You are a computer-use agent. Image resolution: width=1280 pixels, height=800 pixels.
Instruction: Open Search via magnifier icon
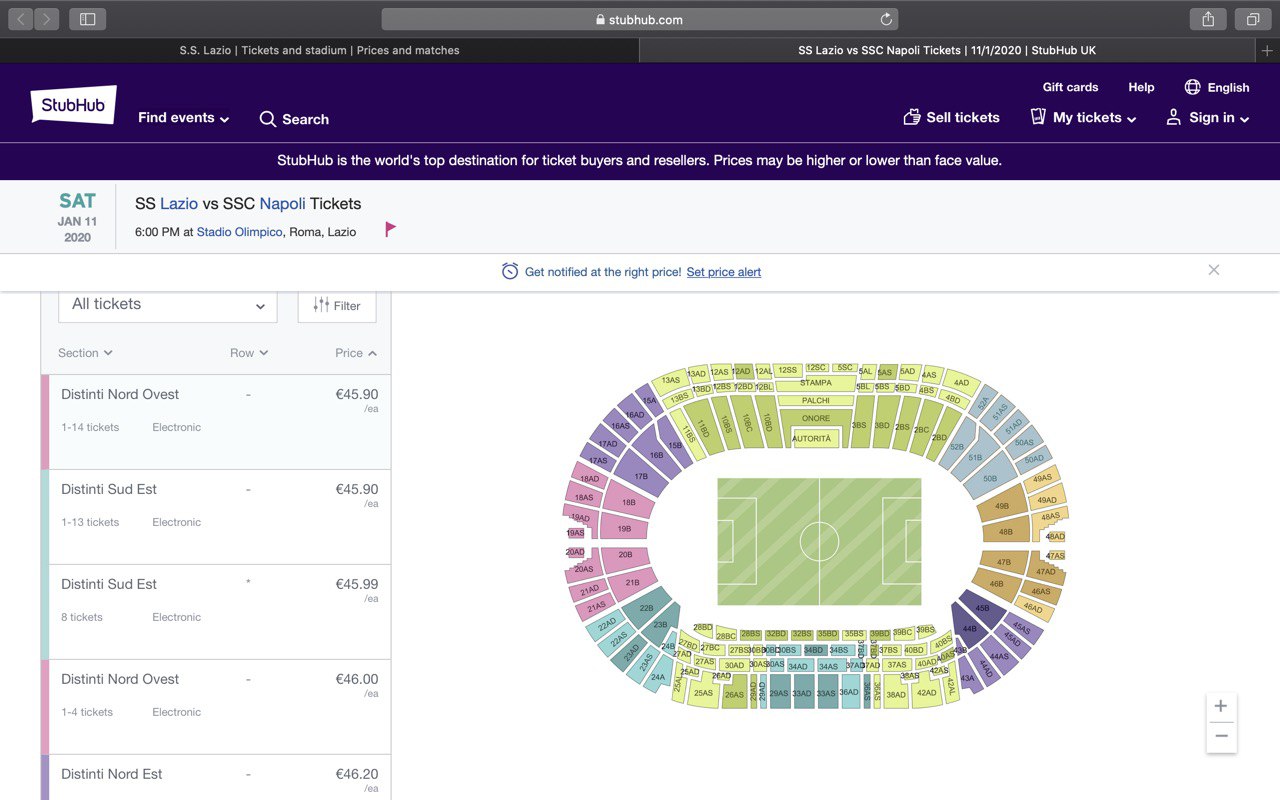(268, 119)
